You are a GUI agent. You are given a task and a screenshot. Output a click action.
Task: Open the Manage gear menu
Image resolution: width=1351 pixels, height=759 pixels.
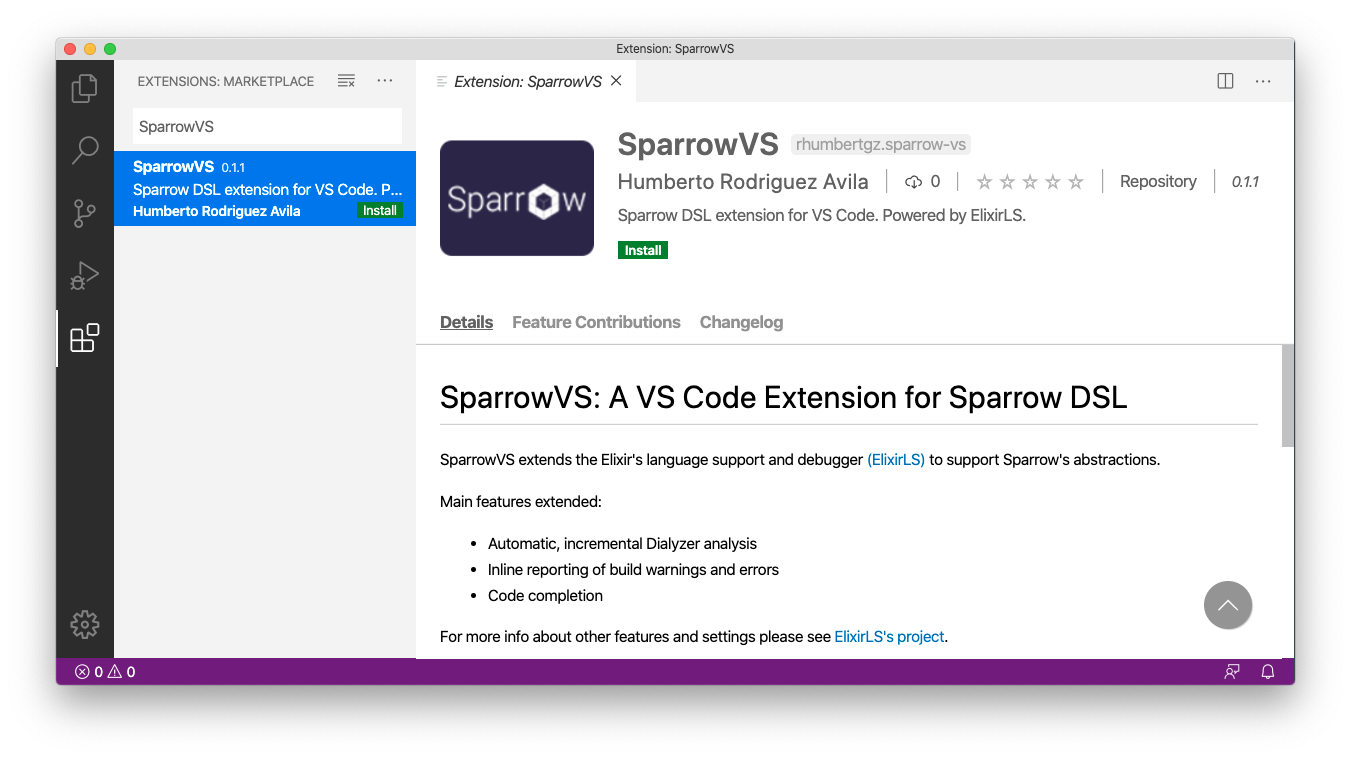[85, 624]
